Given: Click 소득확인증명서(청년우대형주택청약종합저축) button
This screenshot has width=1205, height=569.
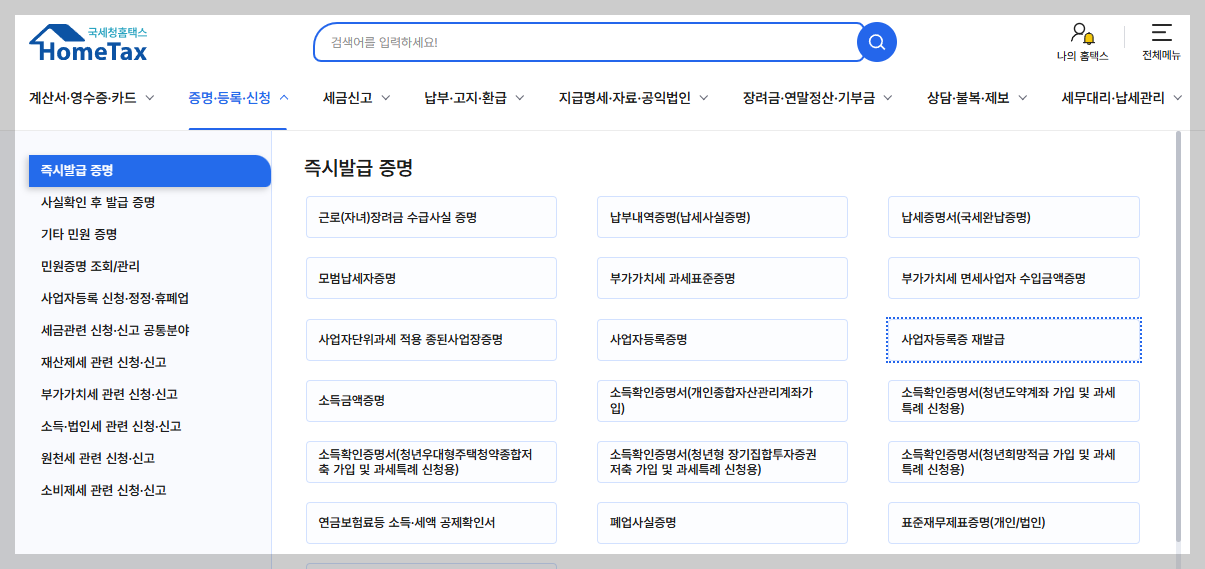Looking at the screenshot, I should coord(431,462).
